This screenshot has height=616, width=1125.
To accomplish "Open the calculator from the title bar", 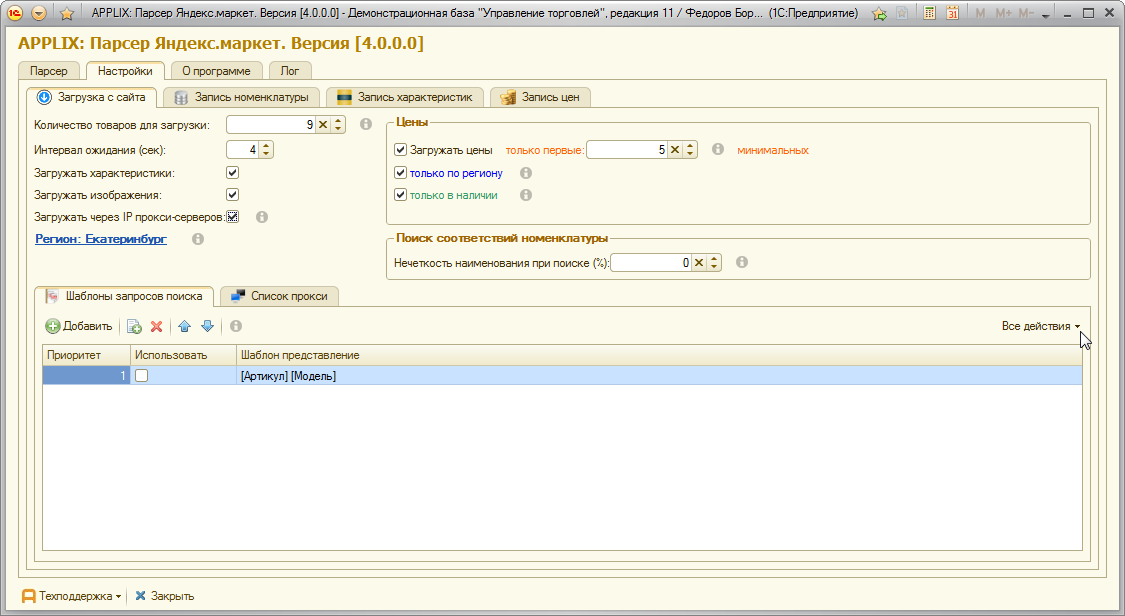I will [929, 13].
